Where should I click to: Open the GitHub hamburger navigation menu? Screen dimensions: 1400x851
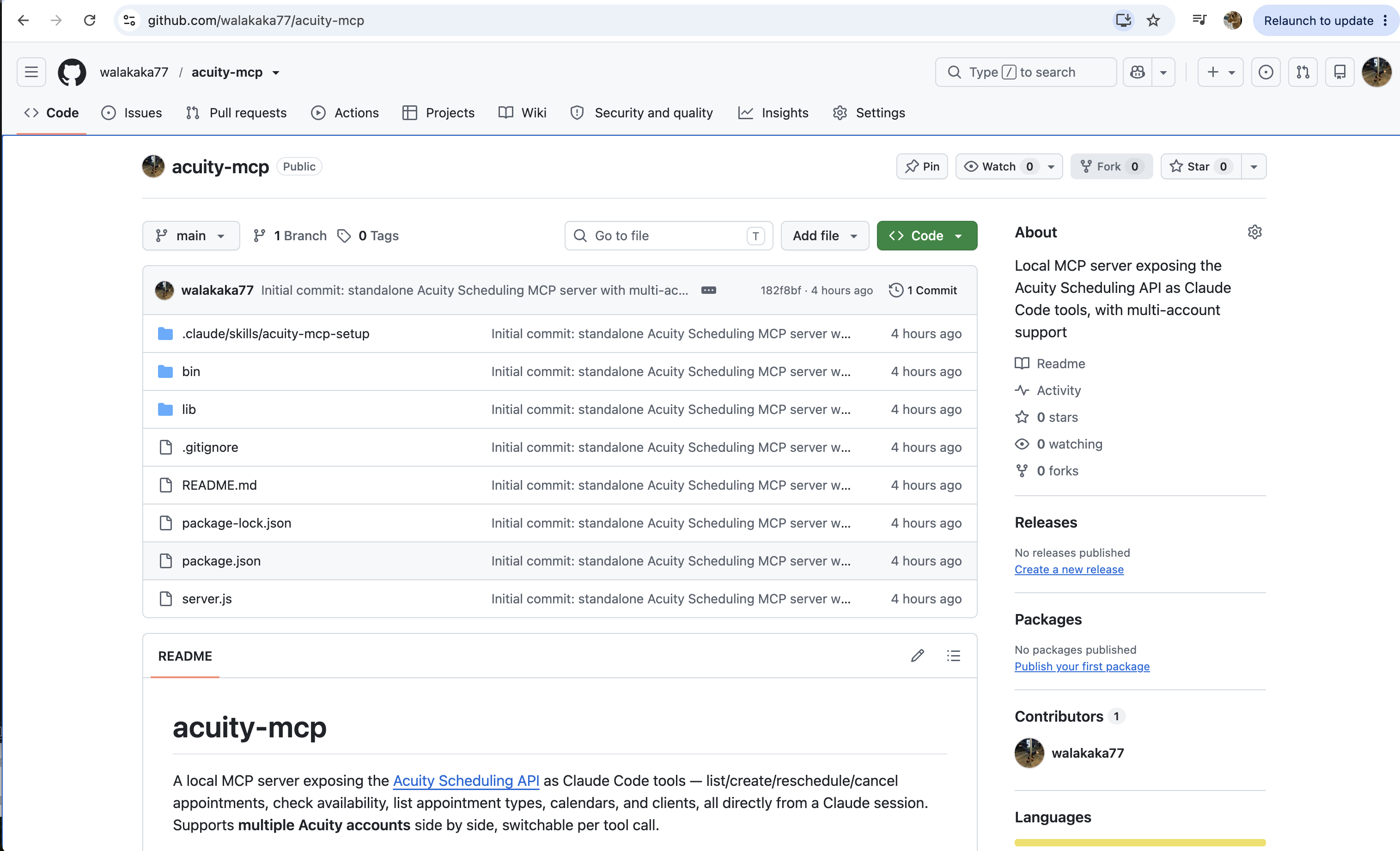[31, 72]
